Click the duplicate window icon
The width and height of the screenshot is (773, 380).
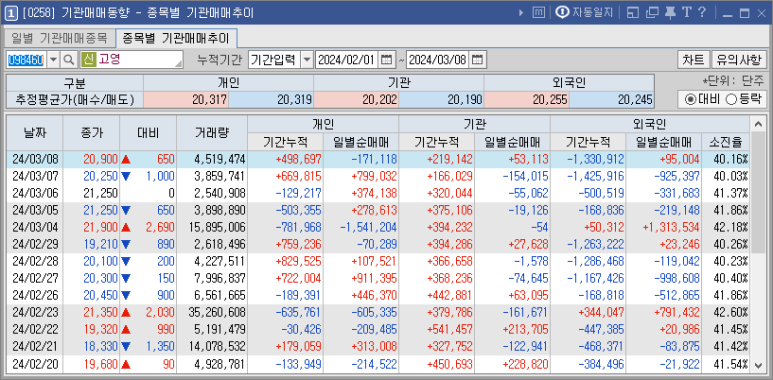point(652,13)
